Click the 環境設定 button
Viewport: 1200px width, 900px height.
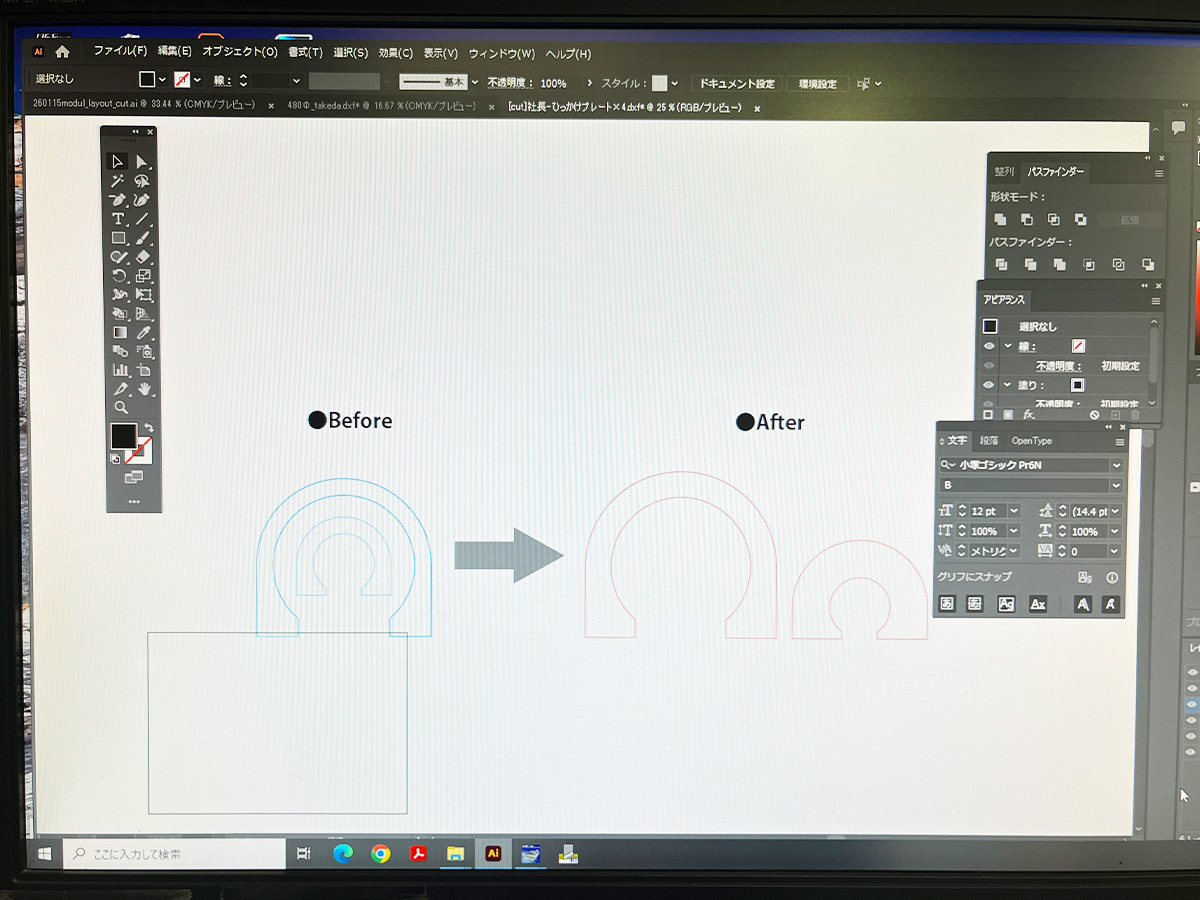817,84
